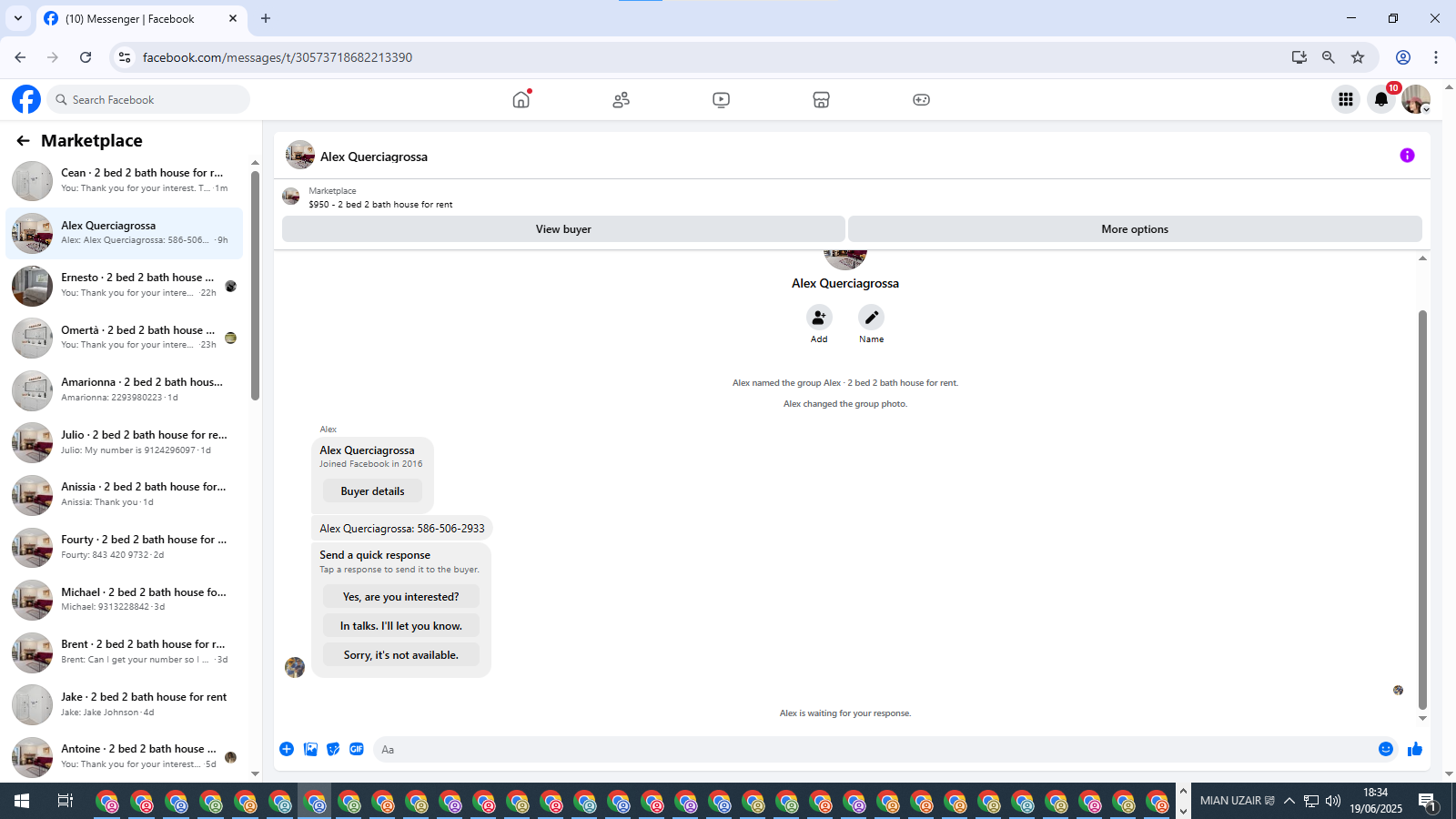Image resolution: width=1456 pixels, height=819 pixels.
Task: Open the Friends icon in top navigation
Action: pyautogui.click(x=622, y=100)
